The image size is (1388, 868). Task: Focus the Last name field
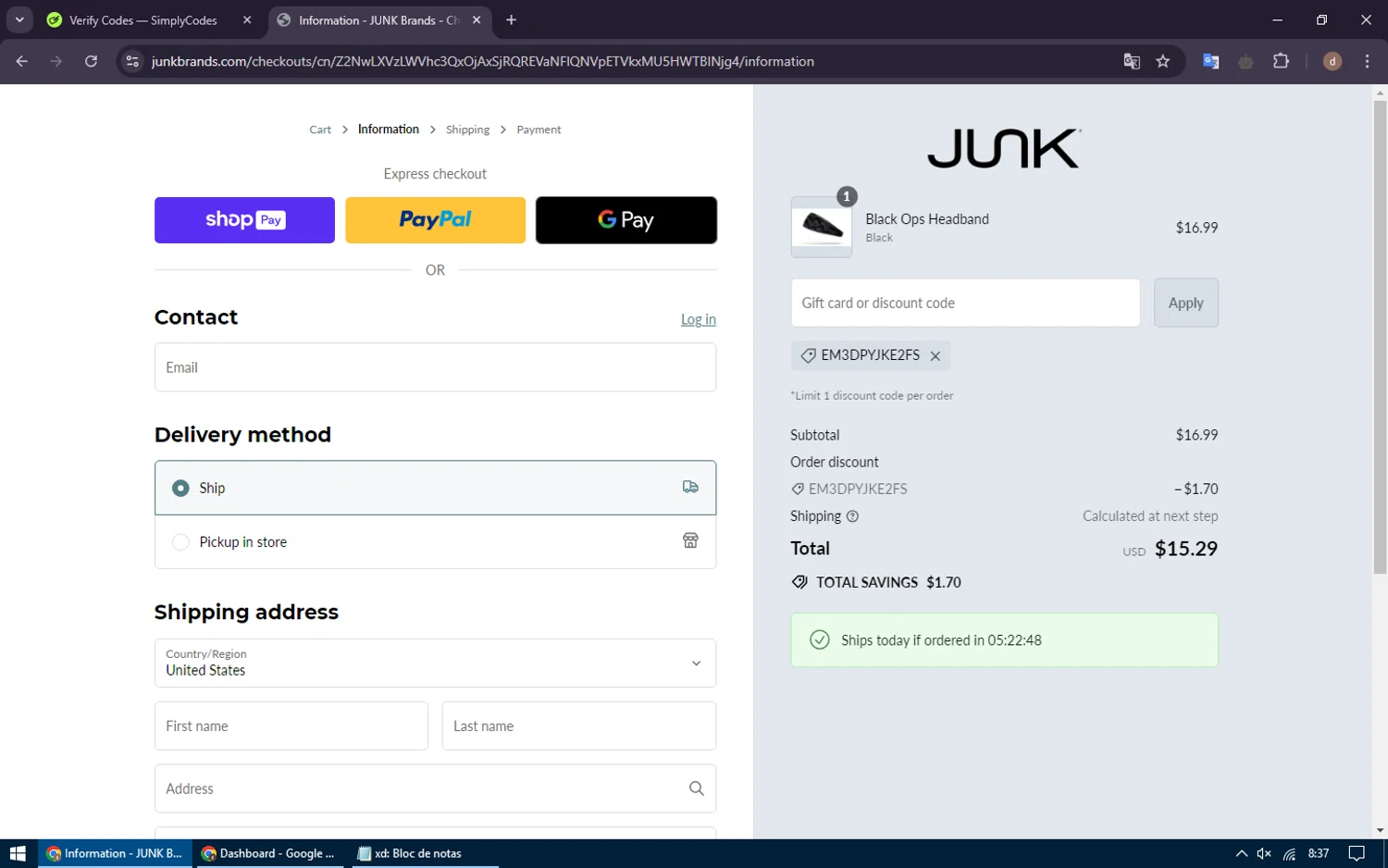(579, 725)
